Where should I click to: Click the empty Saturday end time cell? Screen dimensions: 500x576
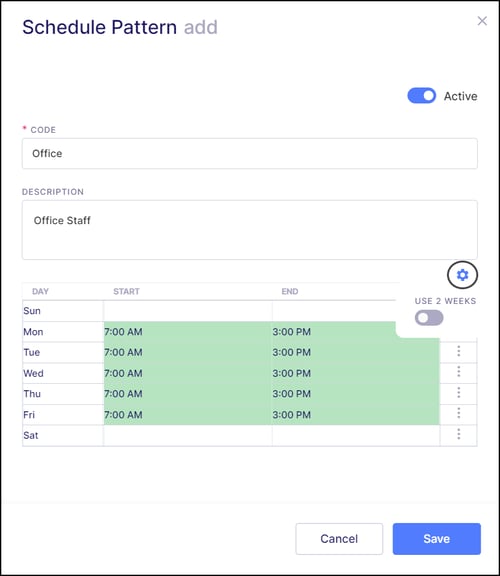coord(356,435)
